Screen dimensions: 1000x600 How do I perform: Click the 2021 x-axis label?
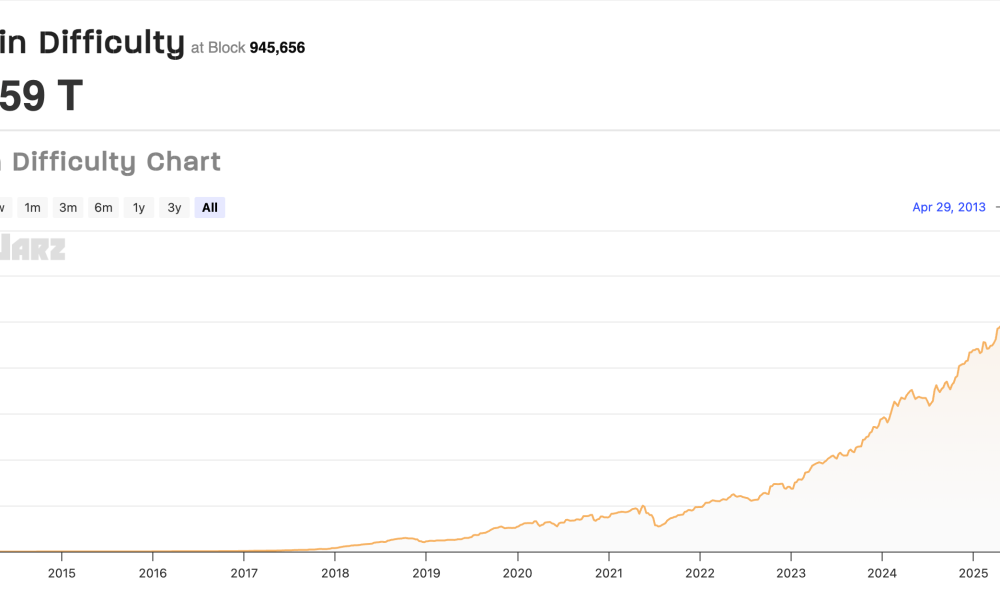pyautogui.click(x=608, y=573)
